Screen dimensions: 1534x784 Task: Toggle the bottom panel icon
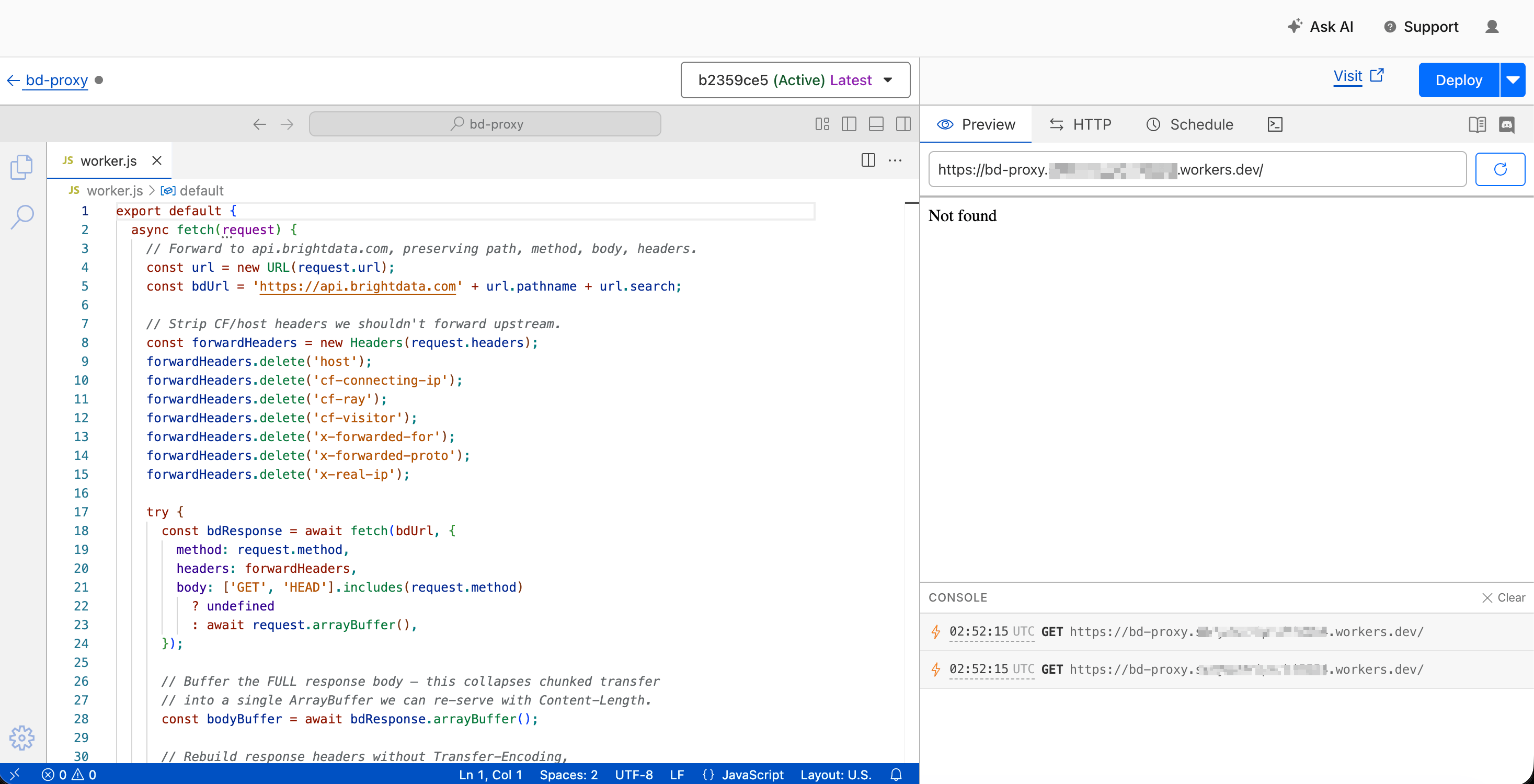click(876, 124)
